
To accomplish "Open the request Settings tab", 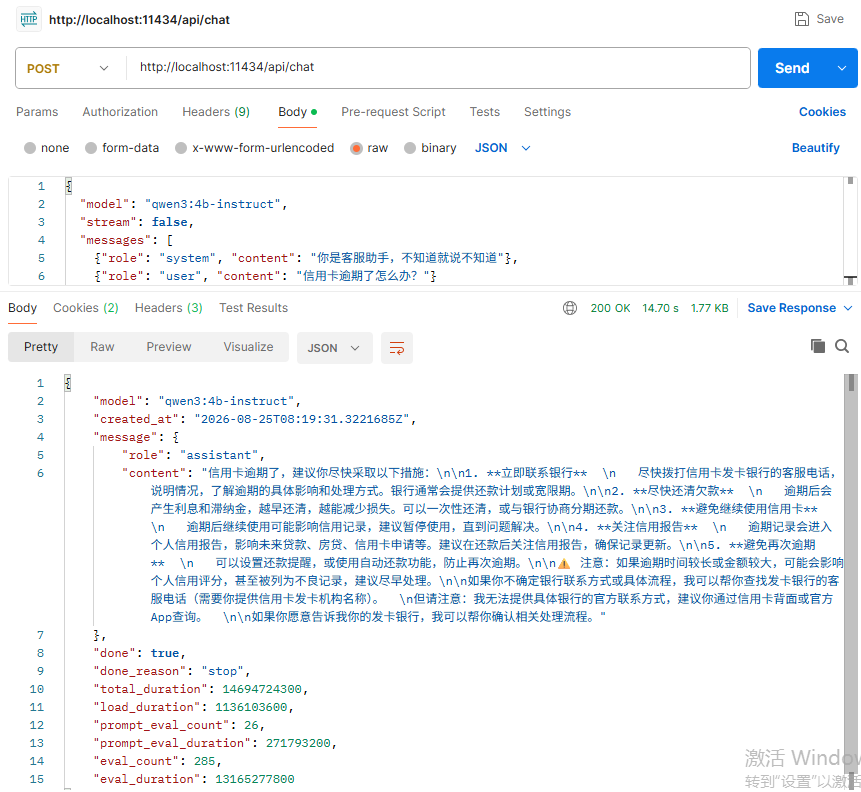I will (x=547, y=111).
